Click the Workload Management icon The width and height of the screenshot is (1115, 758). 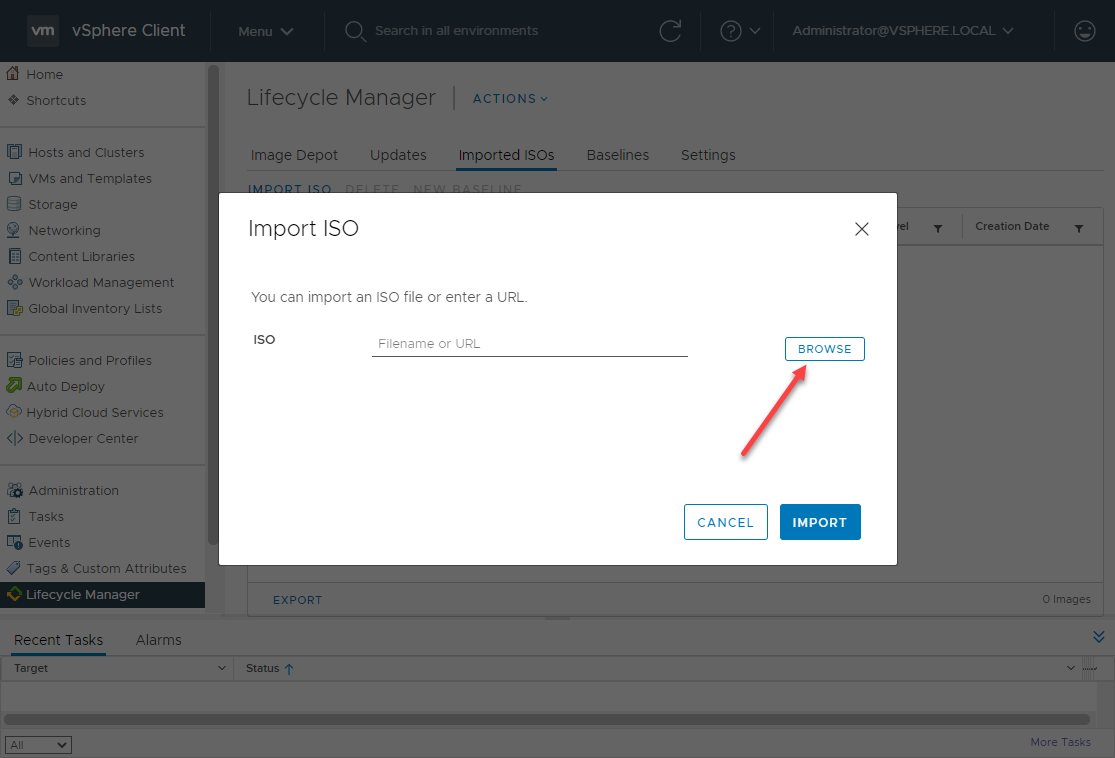click(14, 282)
